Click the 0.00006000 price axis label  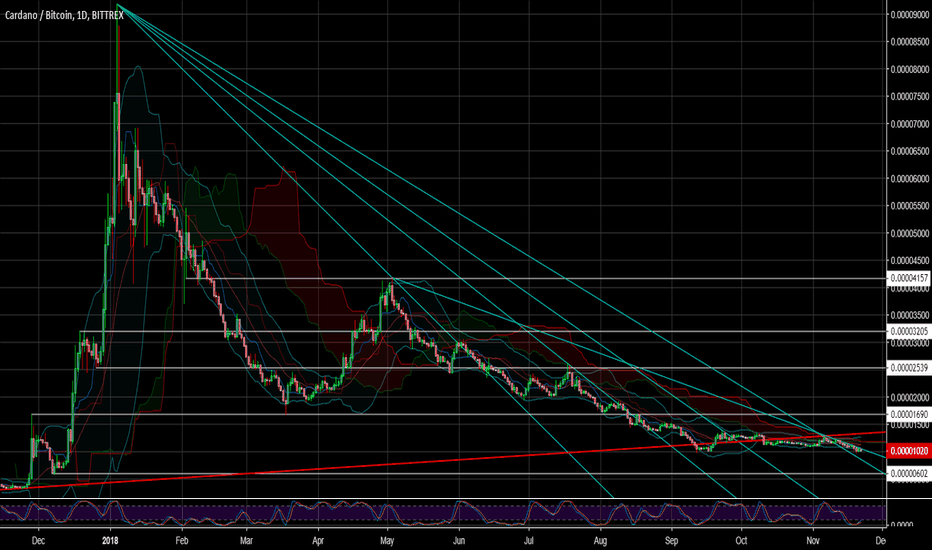coord(909,179)
